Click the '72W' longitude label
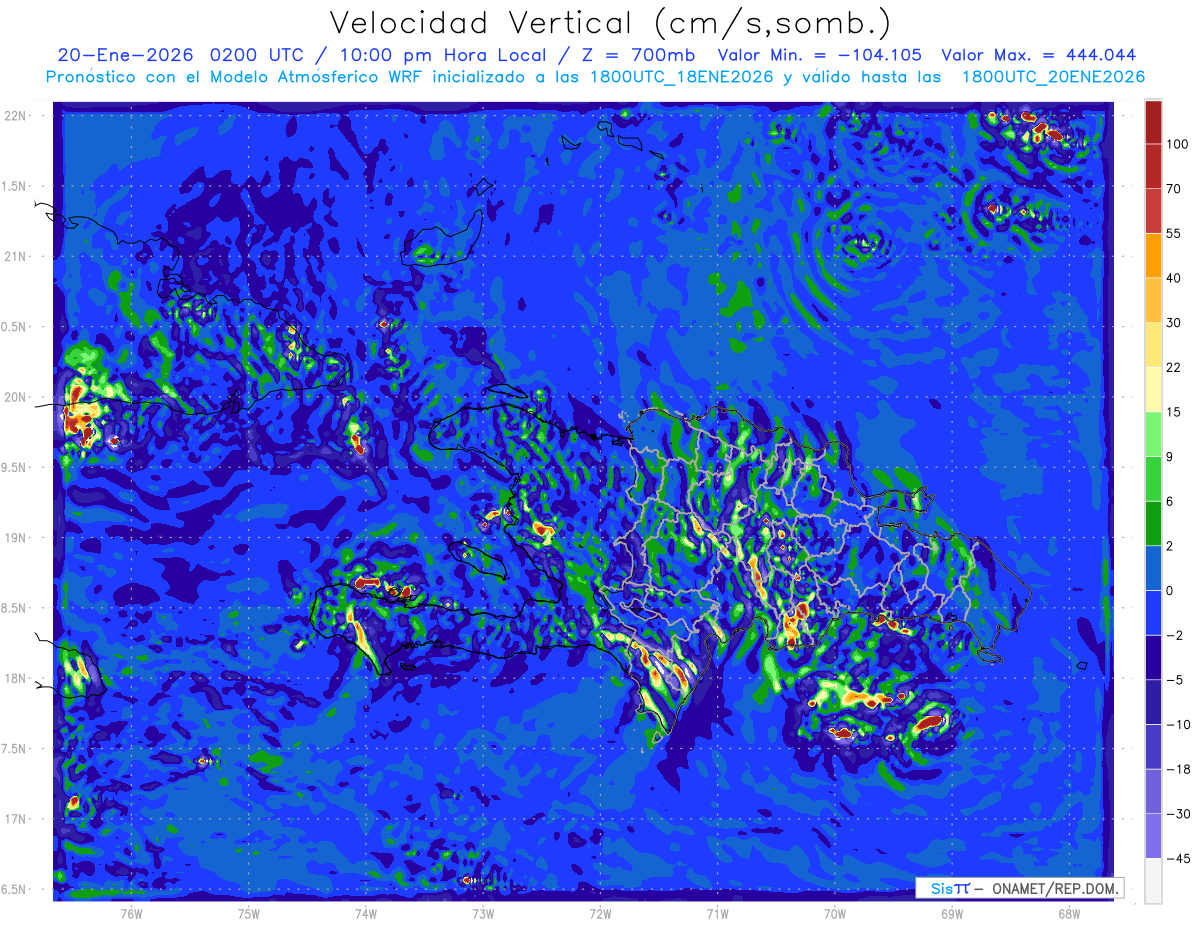 [600, 913]
